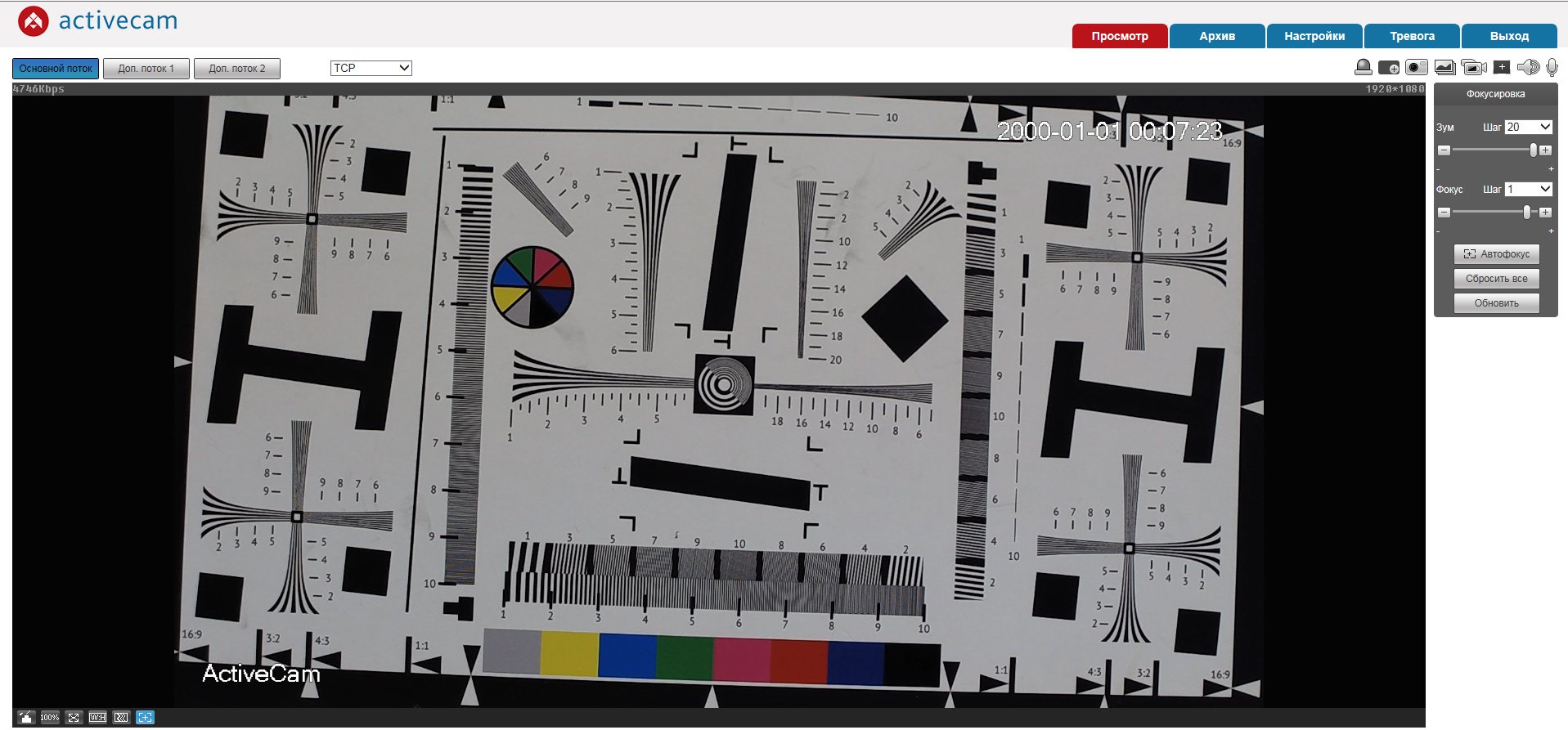Toggle the W:H aspect ratio icon
Screen dimensions: 1568x730
click(97, 718)
